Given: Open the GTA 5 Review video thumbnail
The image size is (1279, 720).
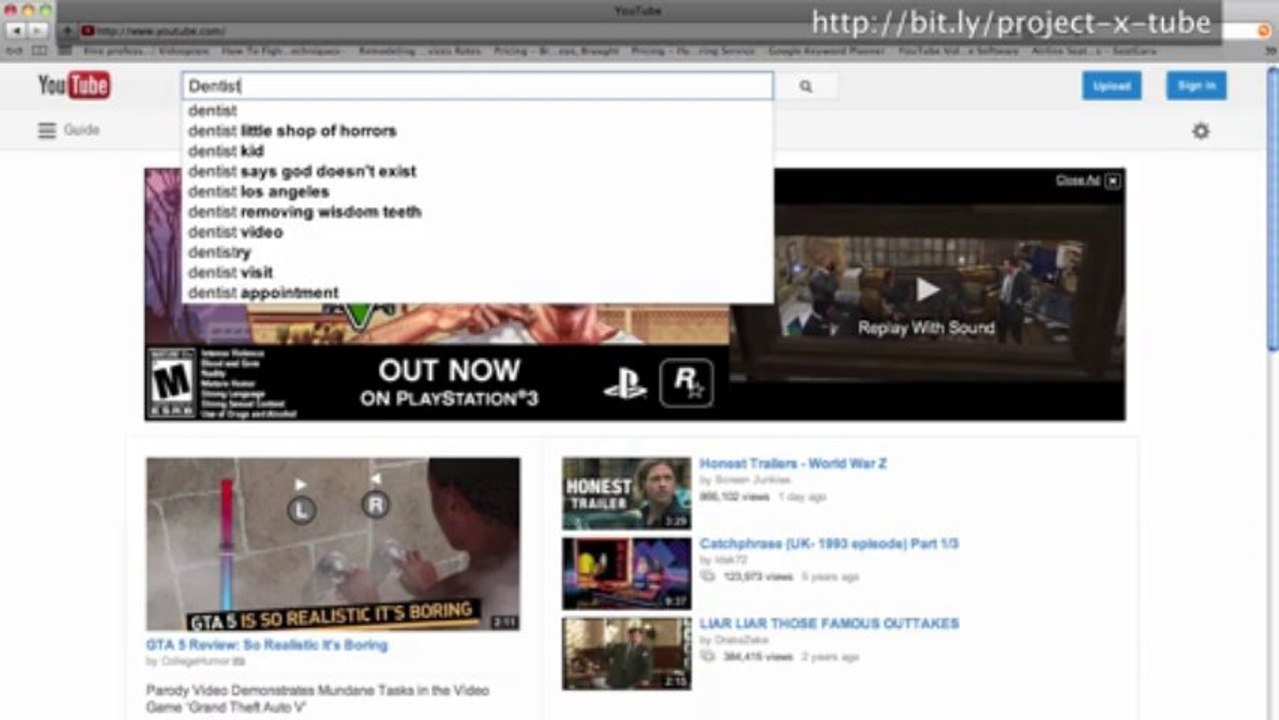Looking at the screenshot, I should tap(333, 544).
